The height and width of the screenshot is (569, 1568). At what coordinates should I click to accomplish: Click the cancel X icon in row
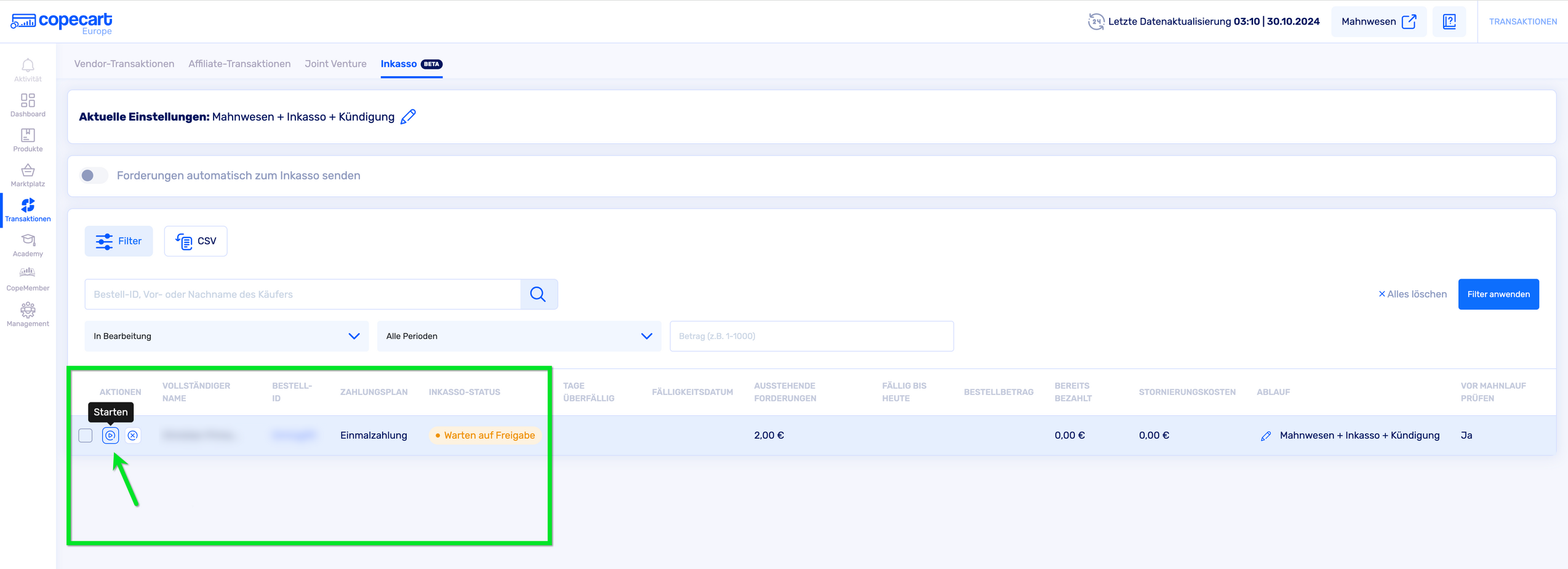tap(133, 436)
